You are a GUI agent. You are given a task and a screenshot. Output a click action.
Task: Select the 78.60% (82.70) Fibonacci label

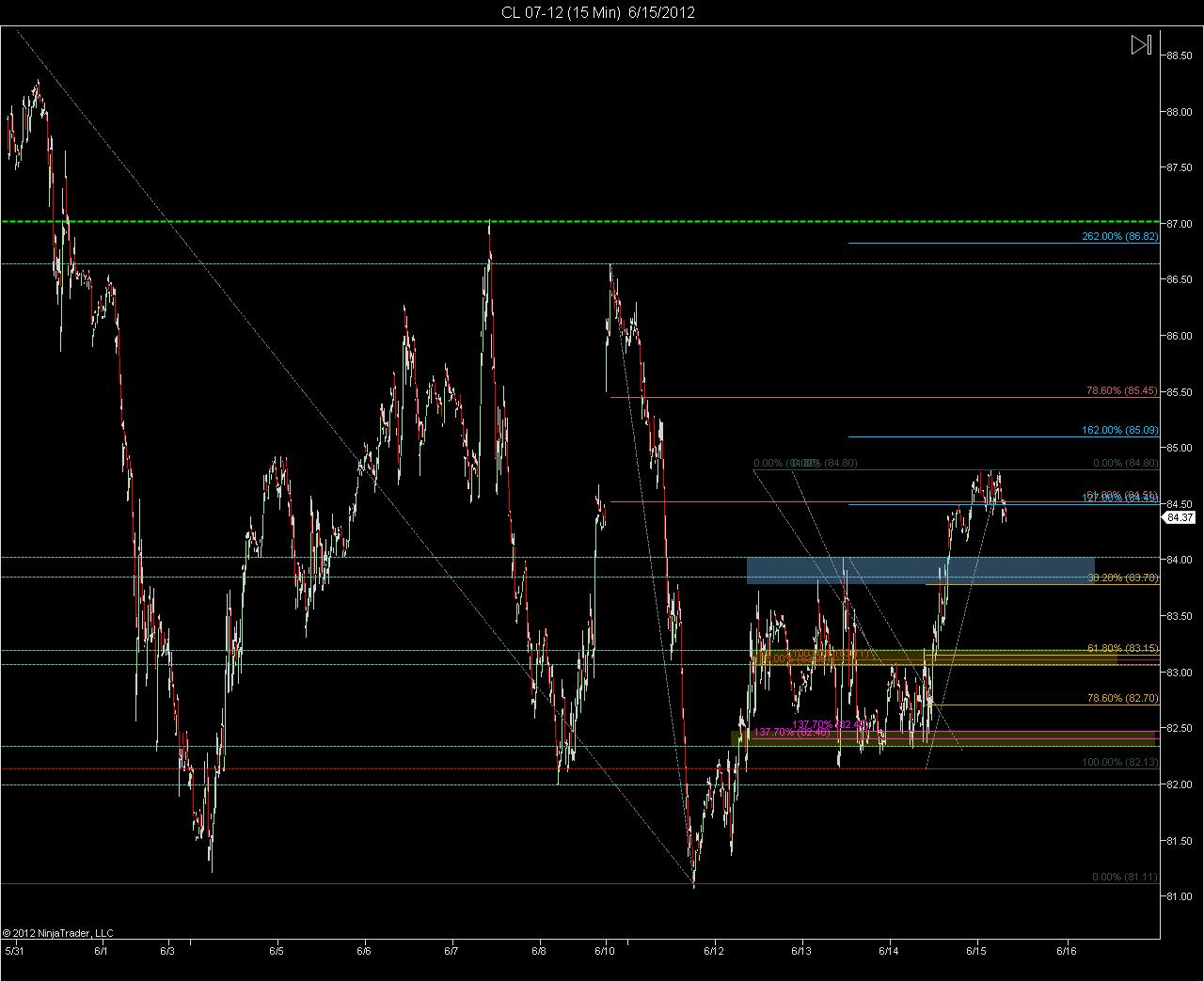[x=1122, y=699]
